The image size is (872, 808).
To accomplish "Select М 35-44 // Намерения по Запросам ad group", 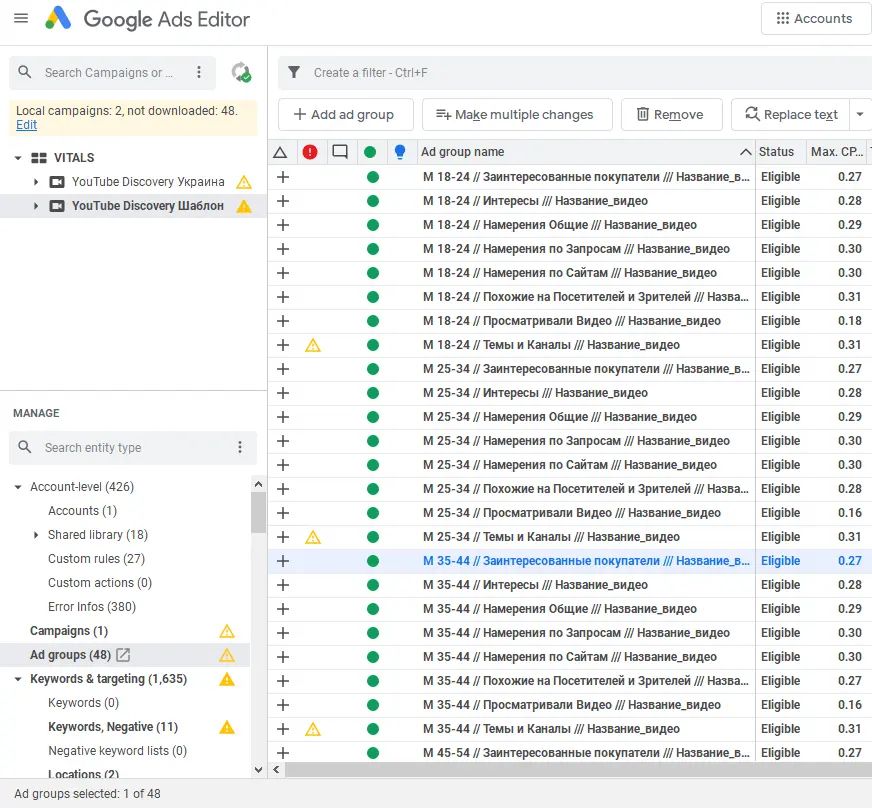I will pos(576,633).
